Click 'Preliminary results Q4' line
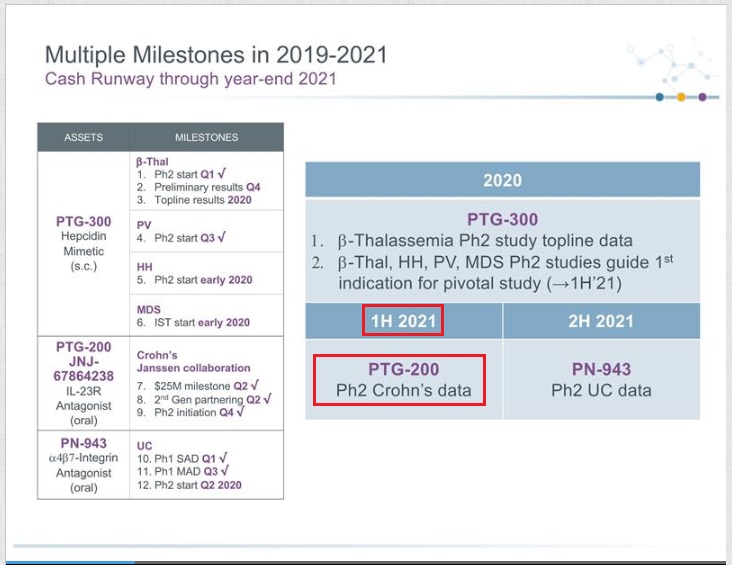Screen dimensions: 734x565 pyautogui.click(x=198, y=187)
